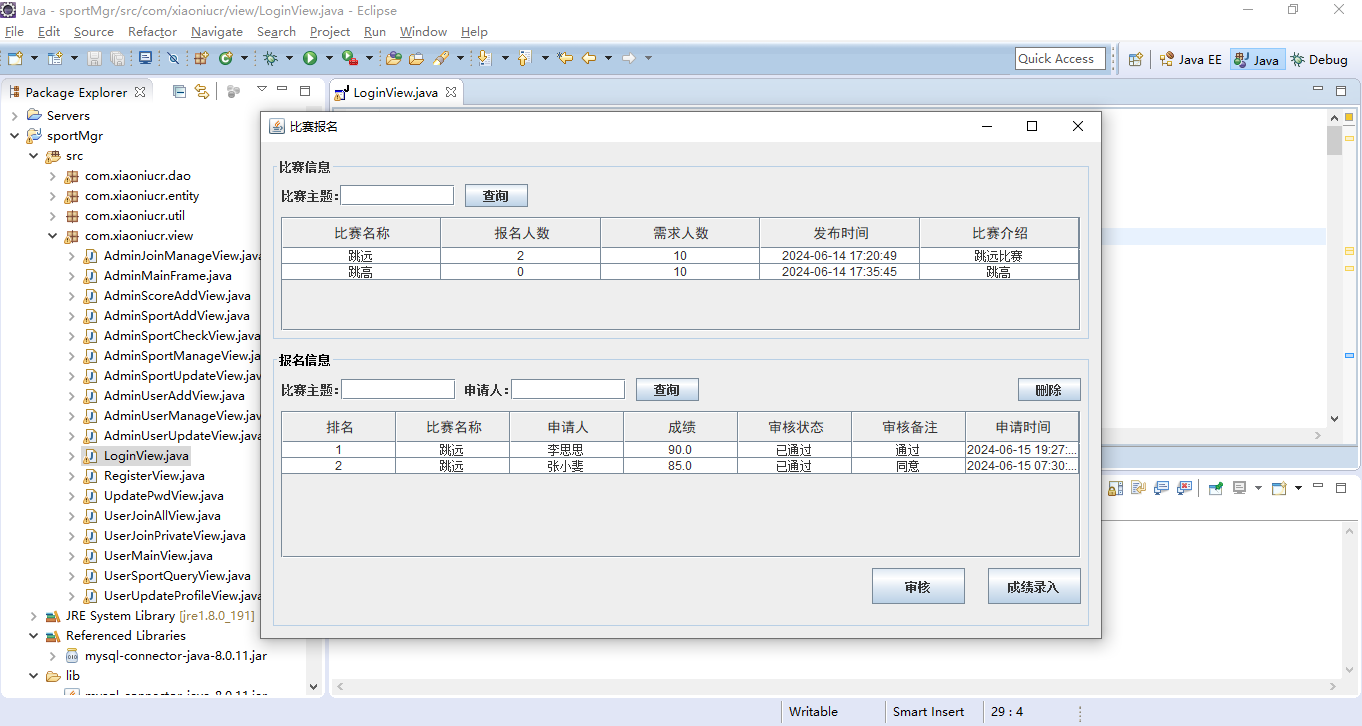1362x726 pixels.
Task: Open the Project menu
Action: (x=330, y=32)
